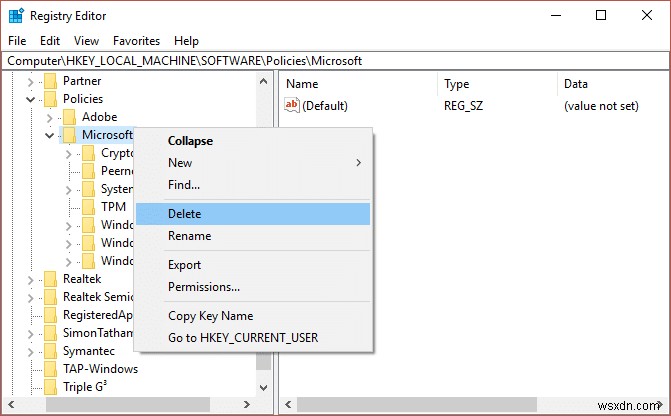Click the (Default) string value icon
This screenshot has width=671, height=416.
click(292, 105)
